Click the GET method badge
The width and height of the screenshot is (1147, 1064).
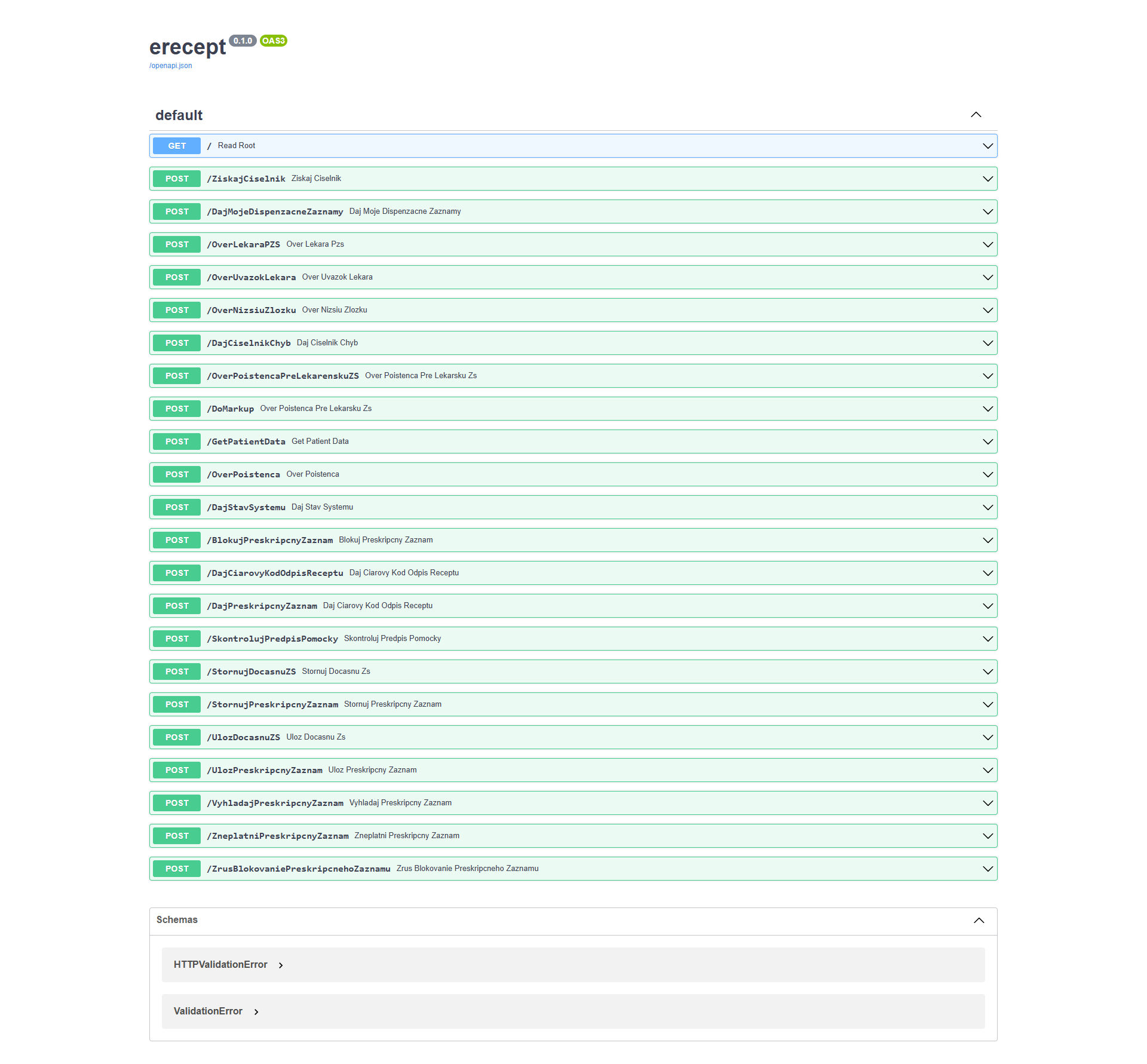[177, 146]
